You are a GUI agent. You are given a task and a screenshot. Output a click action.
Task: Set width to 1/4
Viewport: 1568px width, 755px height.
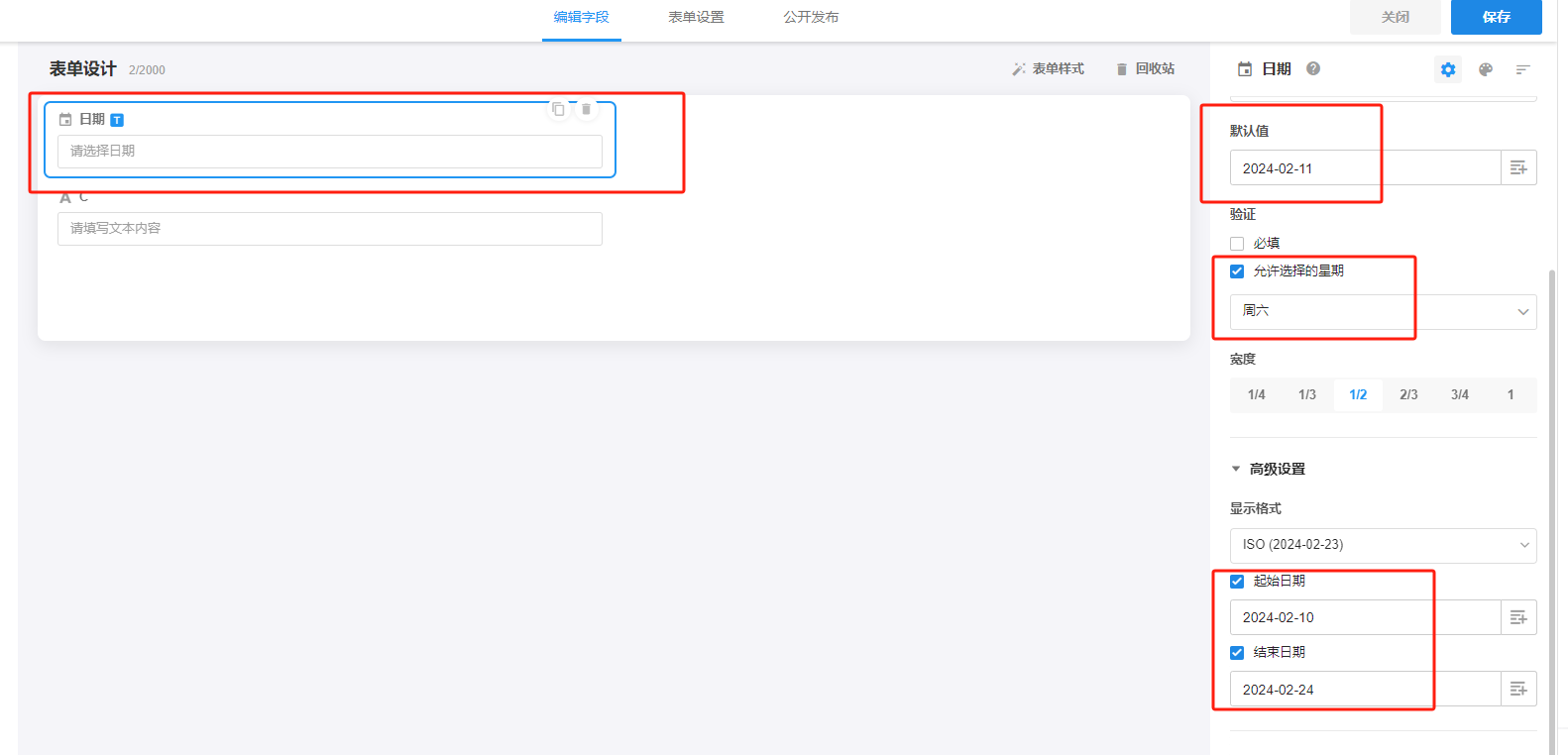click(x=1257, y=394)
